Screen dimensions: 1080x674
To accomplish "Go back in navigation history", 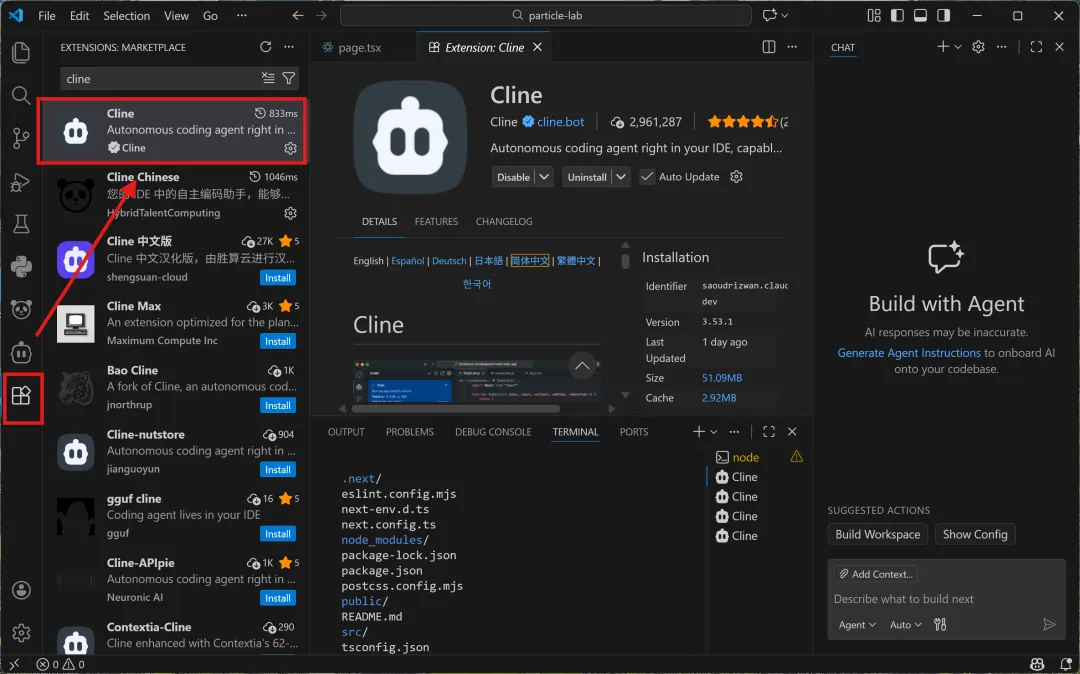I will point(298,15).
